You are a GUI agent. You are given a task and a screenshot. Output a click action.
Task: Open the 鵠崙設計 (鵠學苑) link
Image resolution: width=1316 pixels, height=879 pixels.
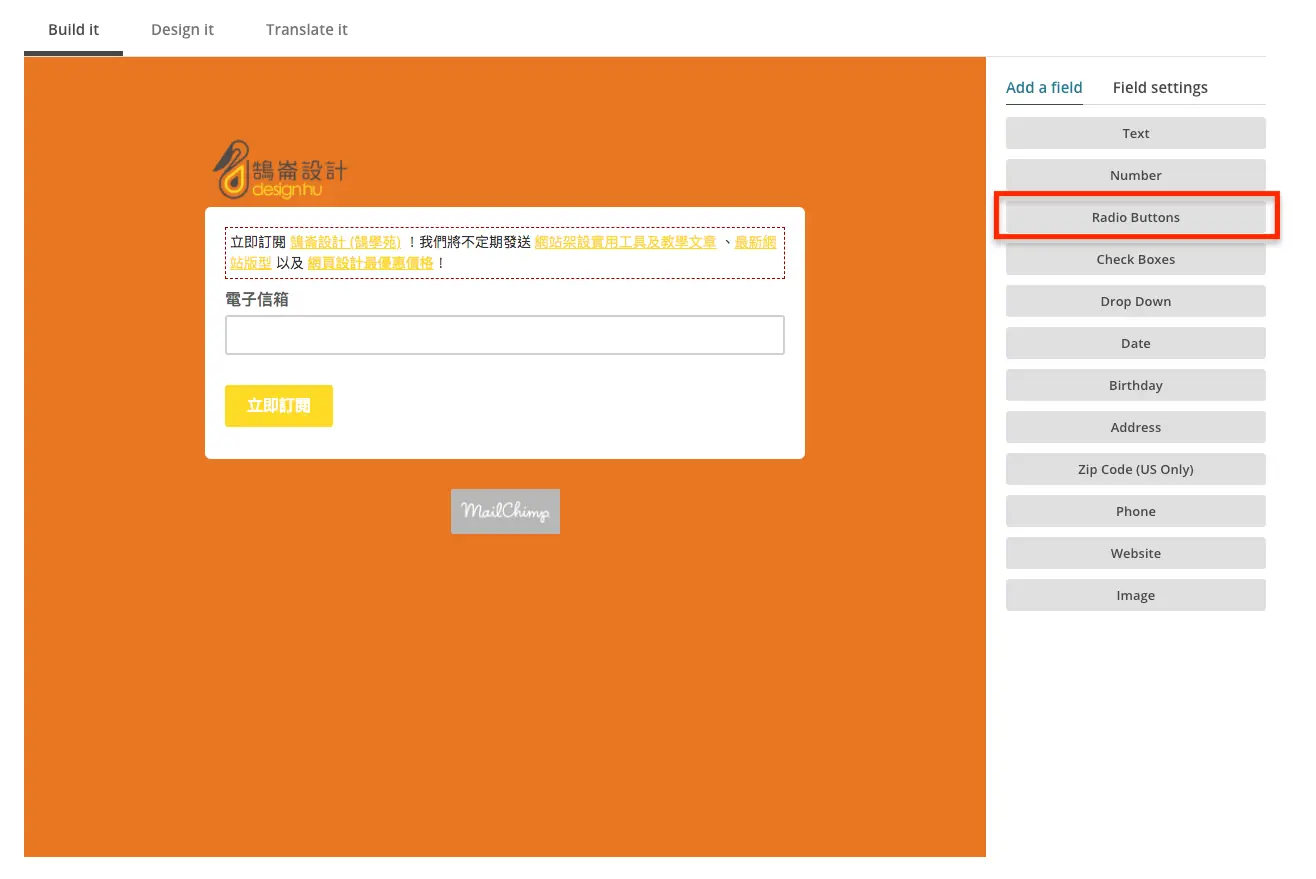(x=345, y=242)
